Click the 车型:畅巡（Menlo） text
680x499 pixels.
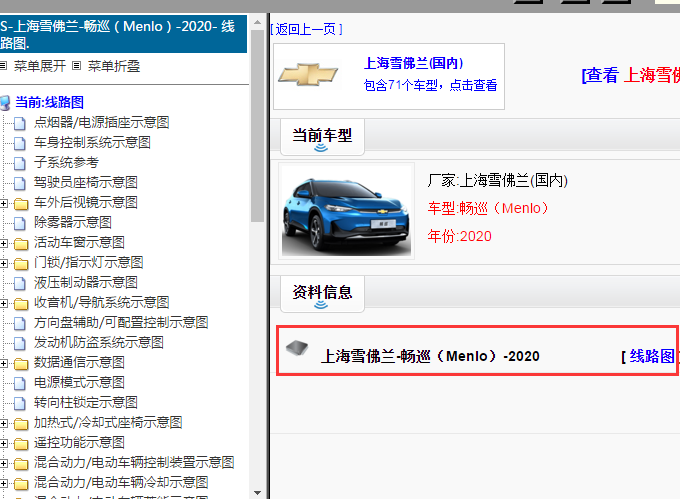(x=487, y=209)
